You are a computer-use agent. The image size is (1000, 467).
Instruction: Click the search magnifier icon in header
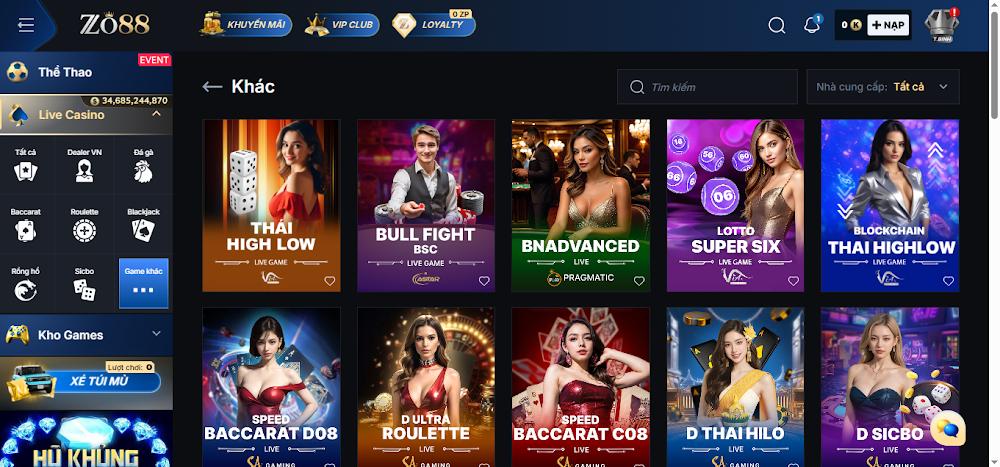(x=776, y=26)
